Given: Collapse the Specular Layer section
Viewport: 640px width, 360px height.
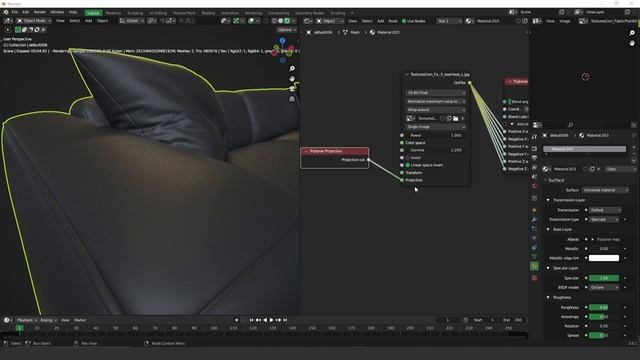Looking at the screenshot, I should pyautogui.click(x=548, y=268).
